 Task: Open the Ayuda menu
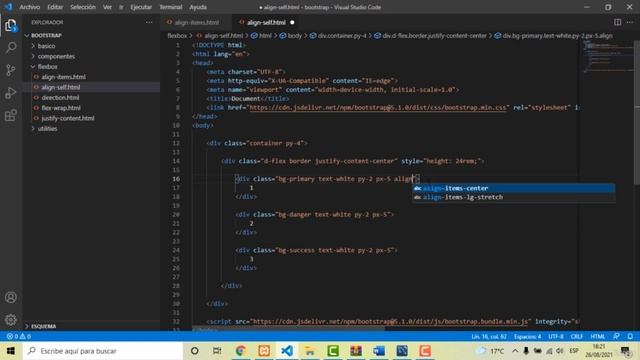click(x=198, y=7)
